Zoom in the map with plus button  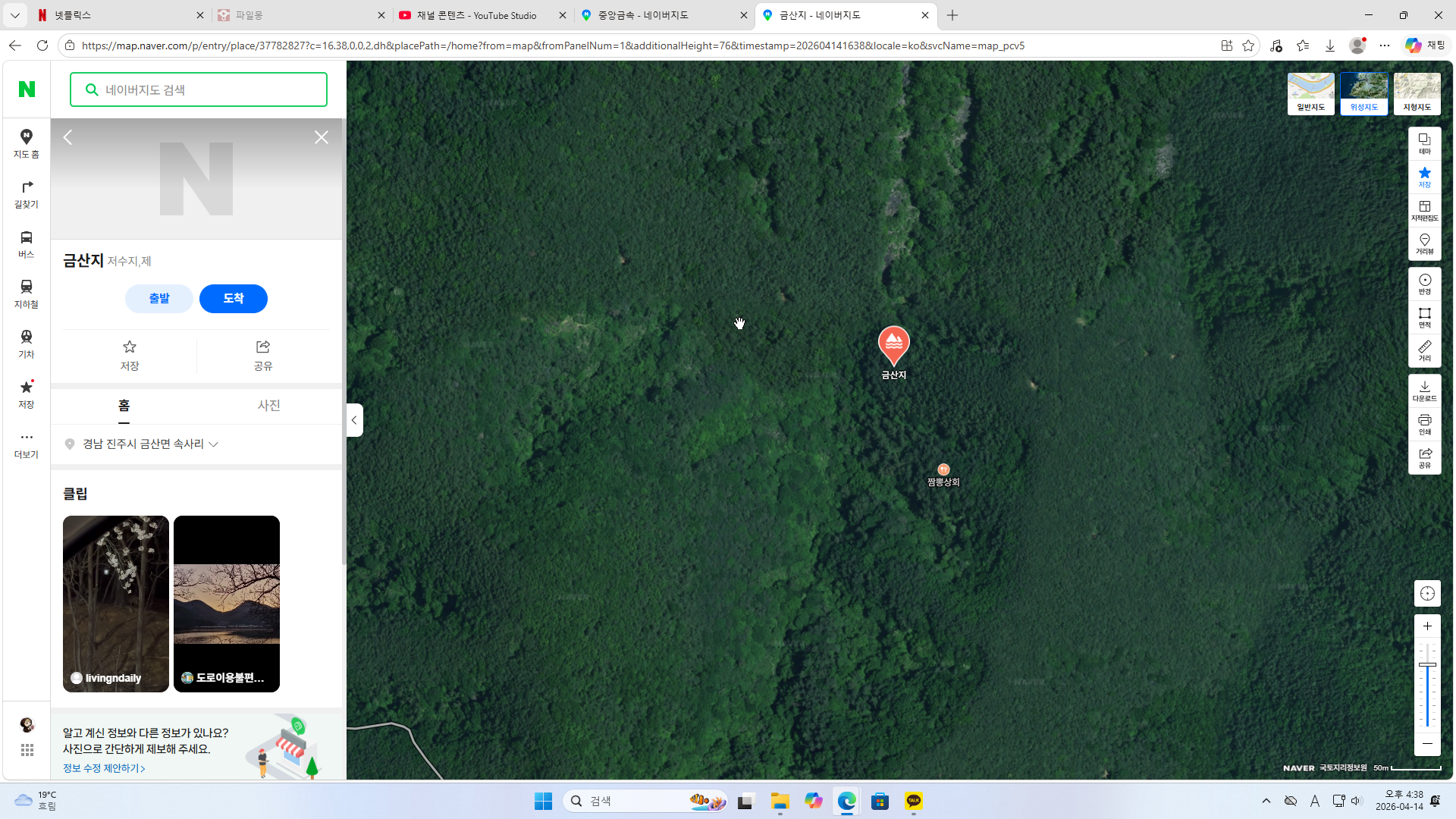(x=1427, y=626)
